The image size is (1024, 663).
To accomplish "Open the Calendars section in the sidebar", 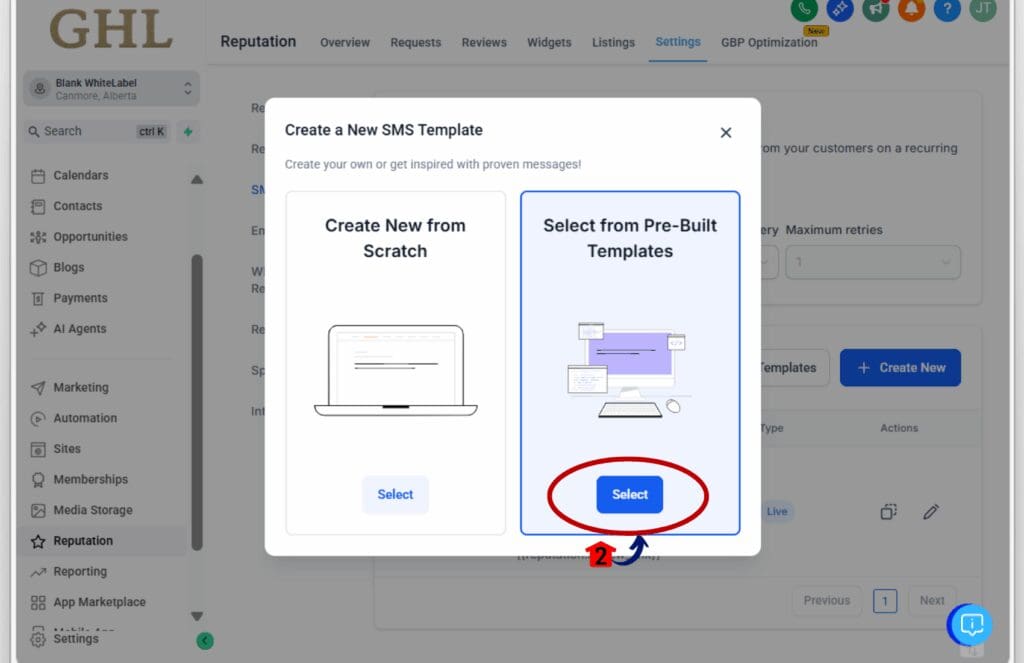I will 80,175.
